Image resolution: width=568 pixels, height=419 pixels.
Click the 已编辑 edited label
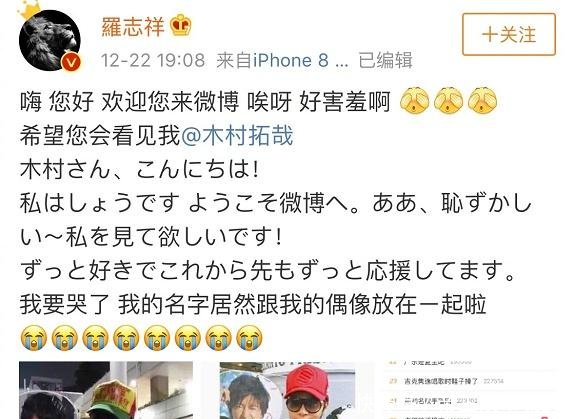[x=385, y=60]
